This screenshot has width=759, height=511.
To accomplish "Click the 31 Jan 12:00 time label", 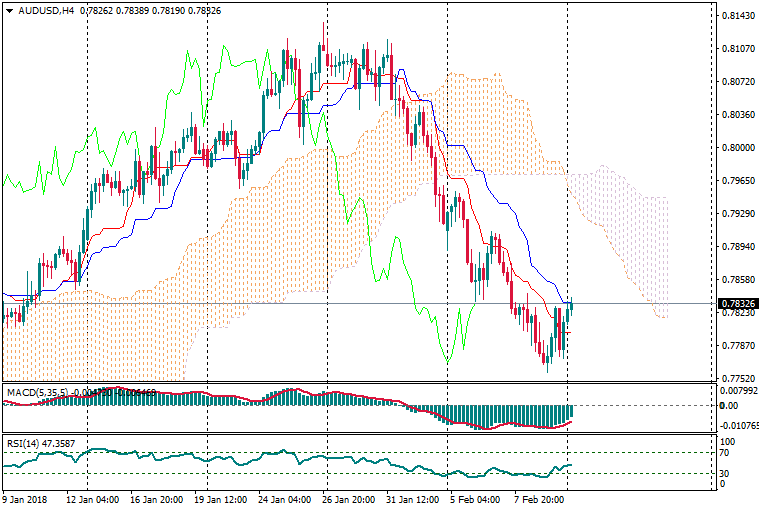I will pyautogui.click(x=414, y=498).
